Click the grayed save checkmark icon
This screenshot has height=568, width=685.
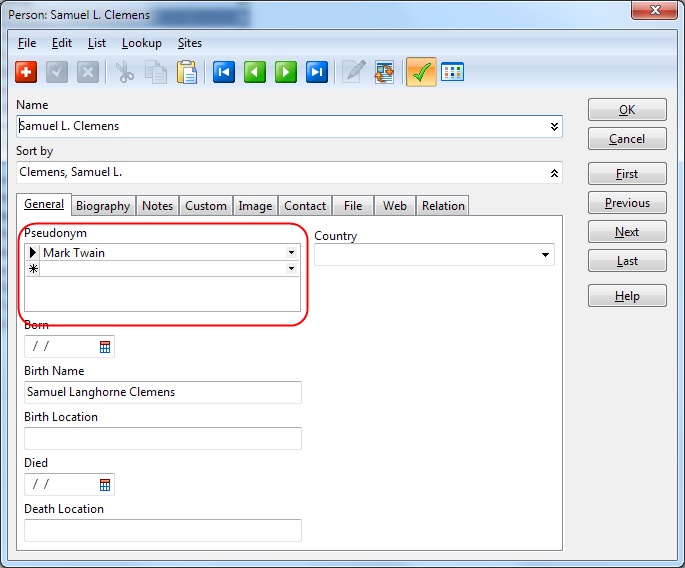click(x=57, y=72)
